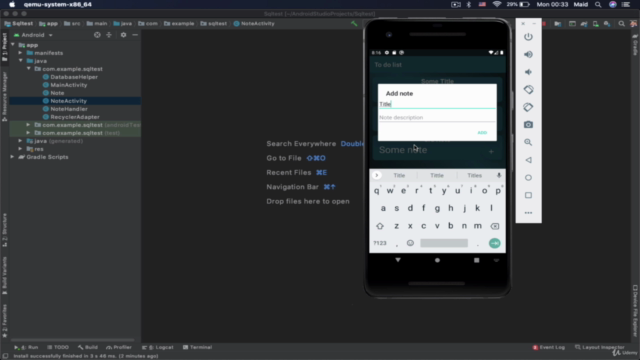Expand the res folder
The image size is (640, 360).
(20, 149)
